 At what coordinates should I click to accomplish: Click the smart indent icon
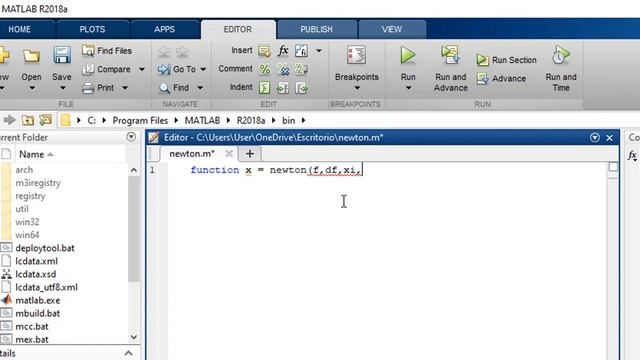tap(264, 88)
